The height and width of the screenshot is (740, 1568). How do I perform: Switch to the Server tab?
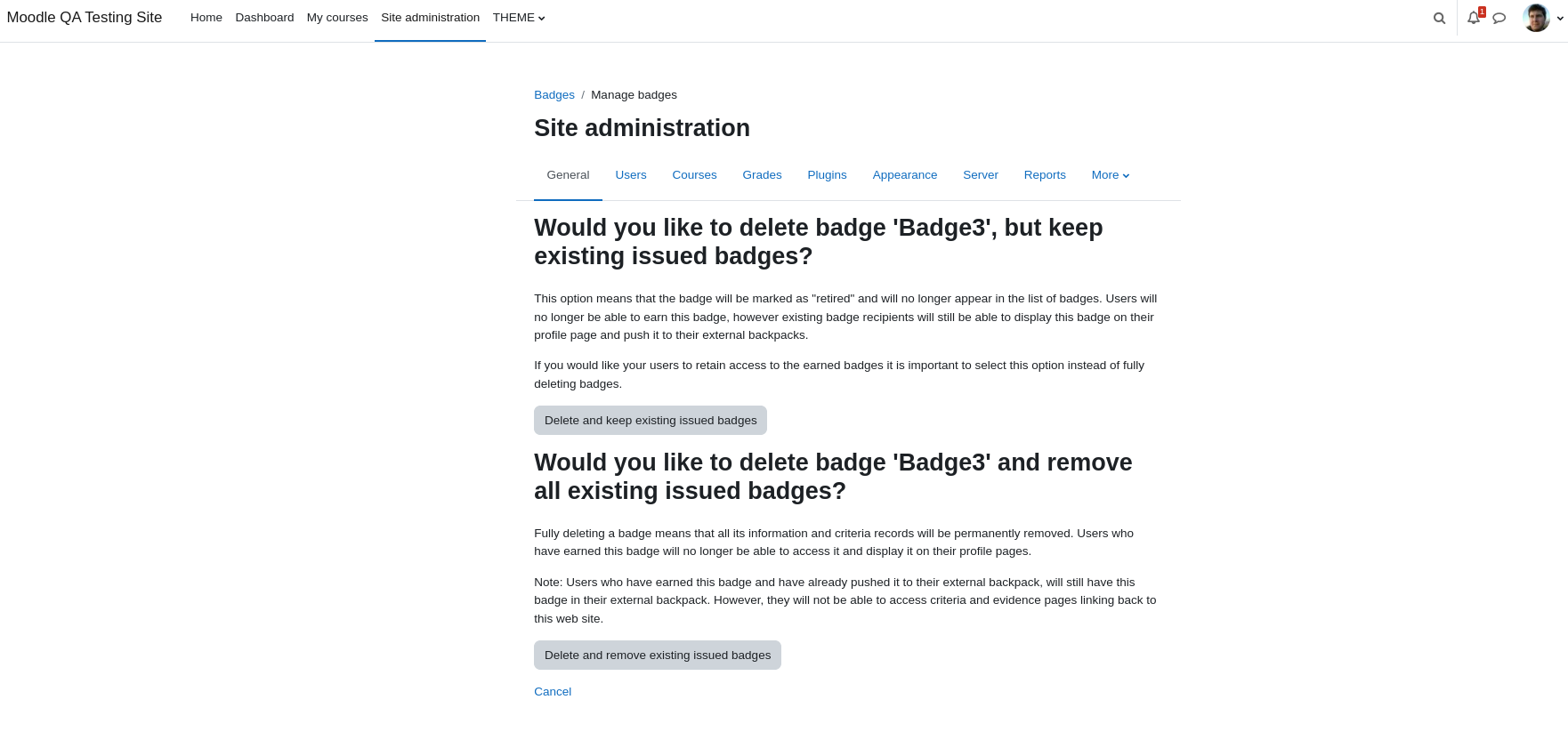pyautogui.click(x=981, y=175)
